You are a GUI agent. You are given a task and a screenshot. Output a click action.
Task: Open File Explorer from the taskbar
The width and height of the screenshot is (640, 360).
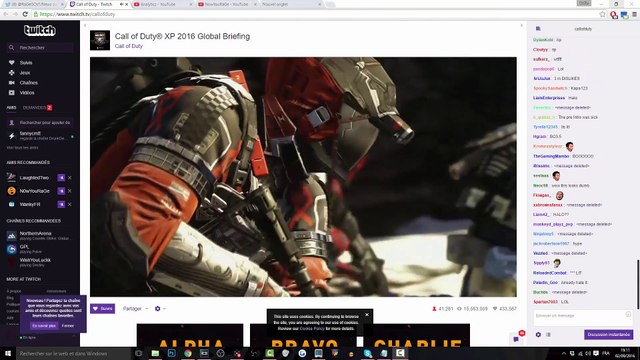[x=155, y=353]
